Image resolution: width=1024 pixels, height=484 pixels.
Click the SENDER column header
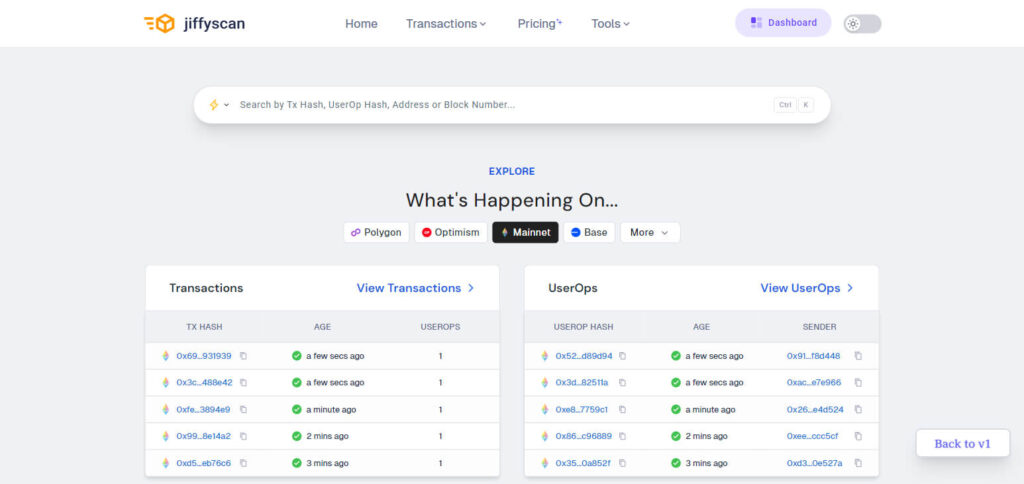(x=819, y=327)
